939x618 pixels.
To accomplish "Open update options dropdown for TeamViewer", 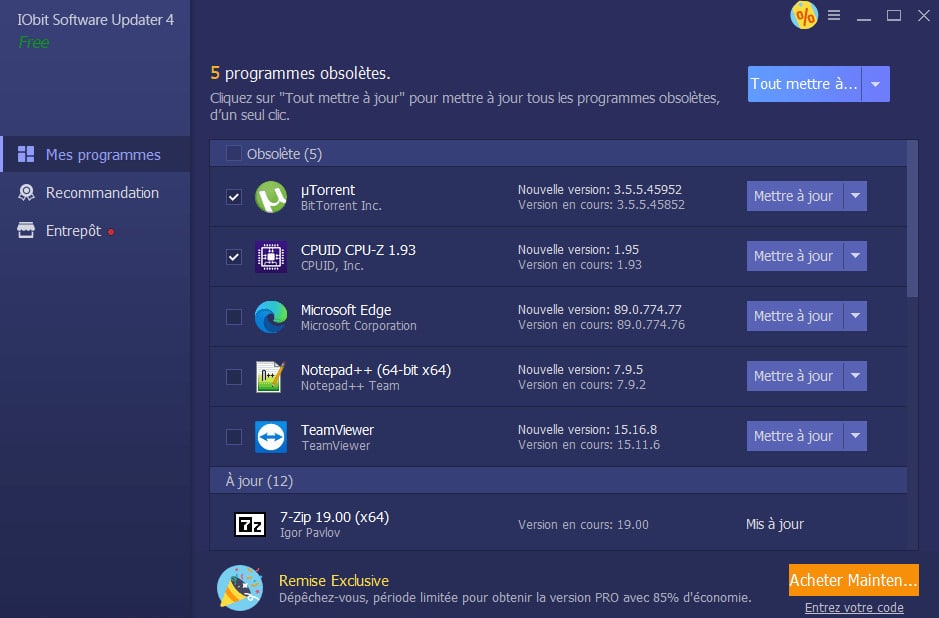I will click(x=855, y=435).
